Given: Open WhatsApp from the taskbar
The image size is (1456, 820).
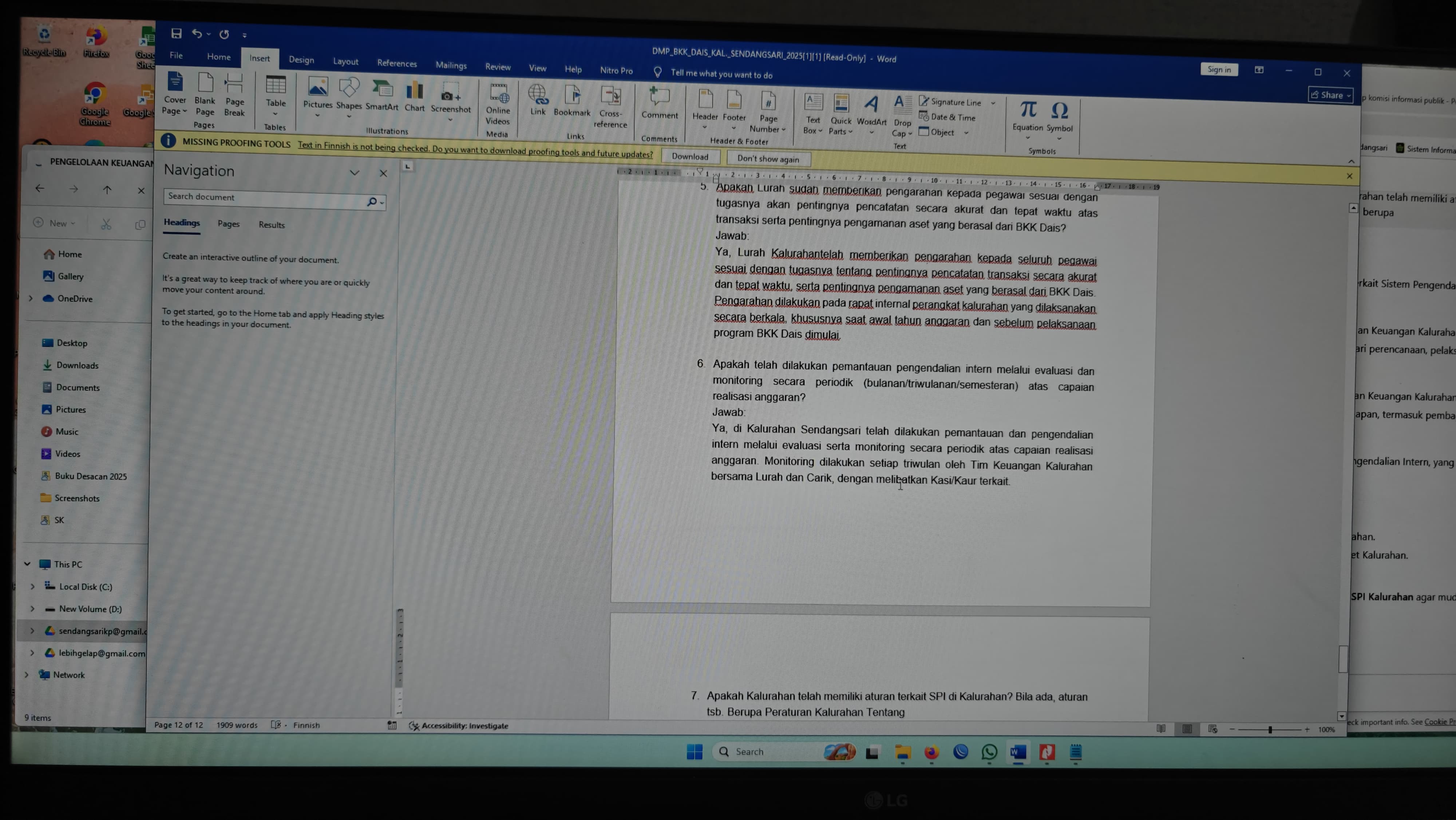Looking at the screenshot, I should click(989, 752).
